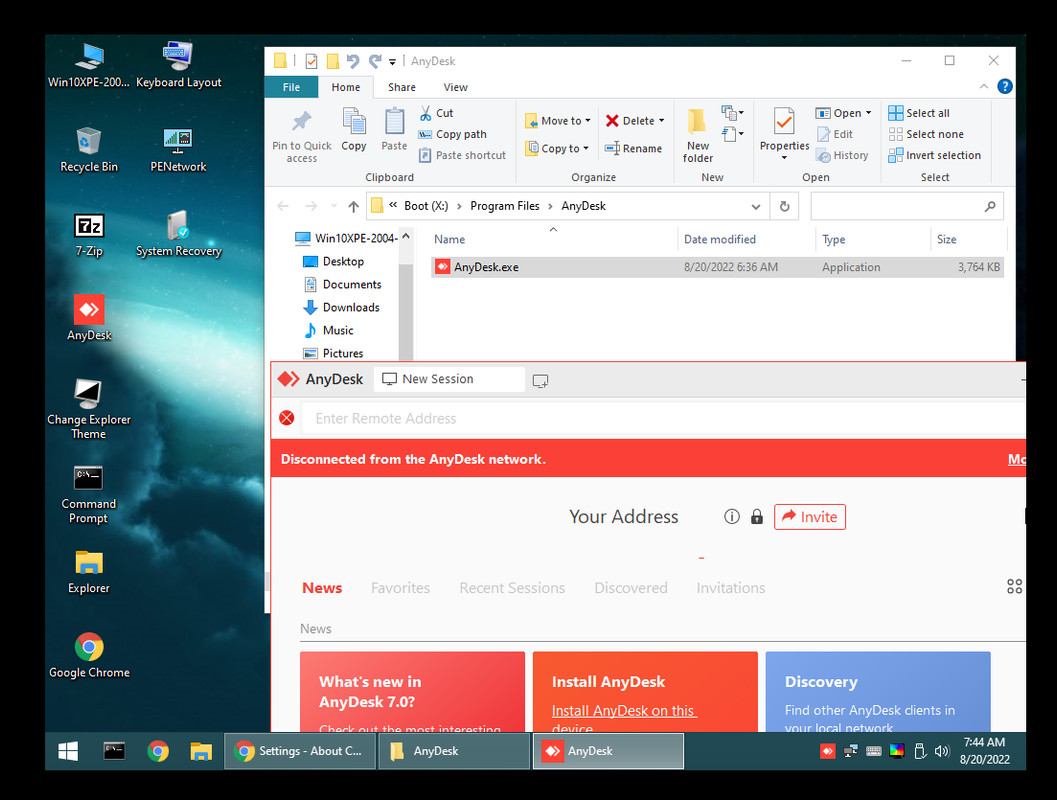
Task: Switch to the Share ribbon tab
Action: pos(402,87)
